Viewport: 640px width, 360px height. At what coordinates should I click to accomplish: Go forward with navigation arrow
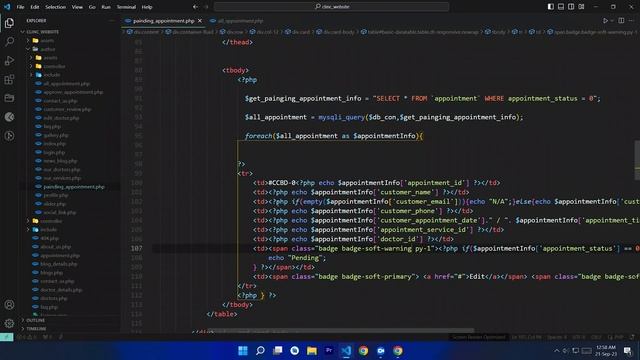tap(206, 7)
